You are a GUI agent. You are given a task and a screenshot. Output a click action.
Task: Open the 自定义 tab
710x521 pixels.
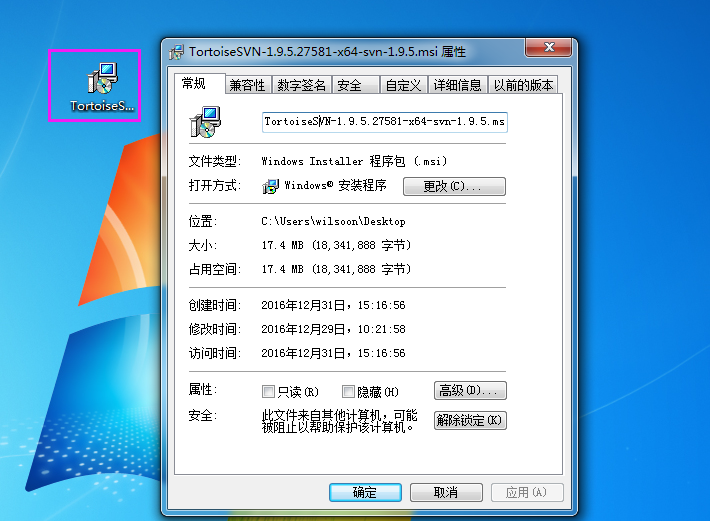[x=403, y=85]
